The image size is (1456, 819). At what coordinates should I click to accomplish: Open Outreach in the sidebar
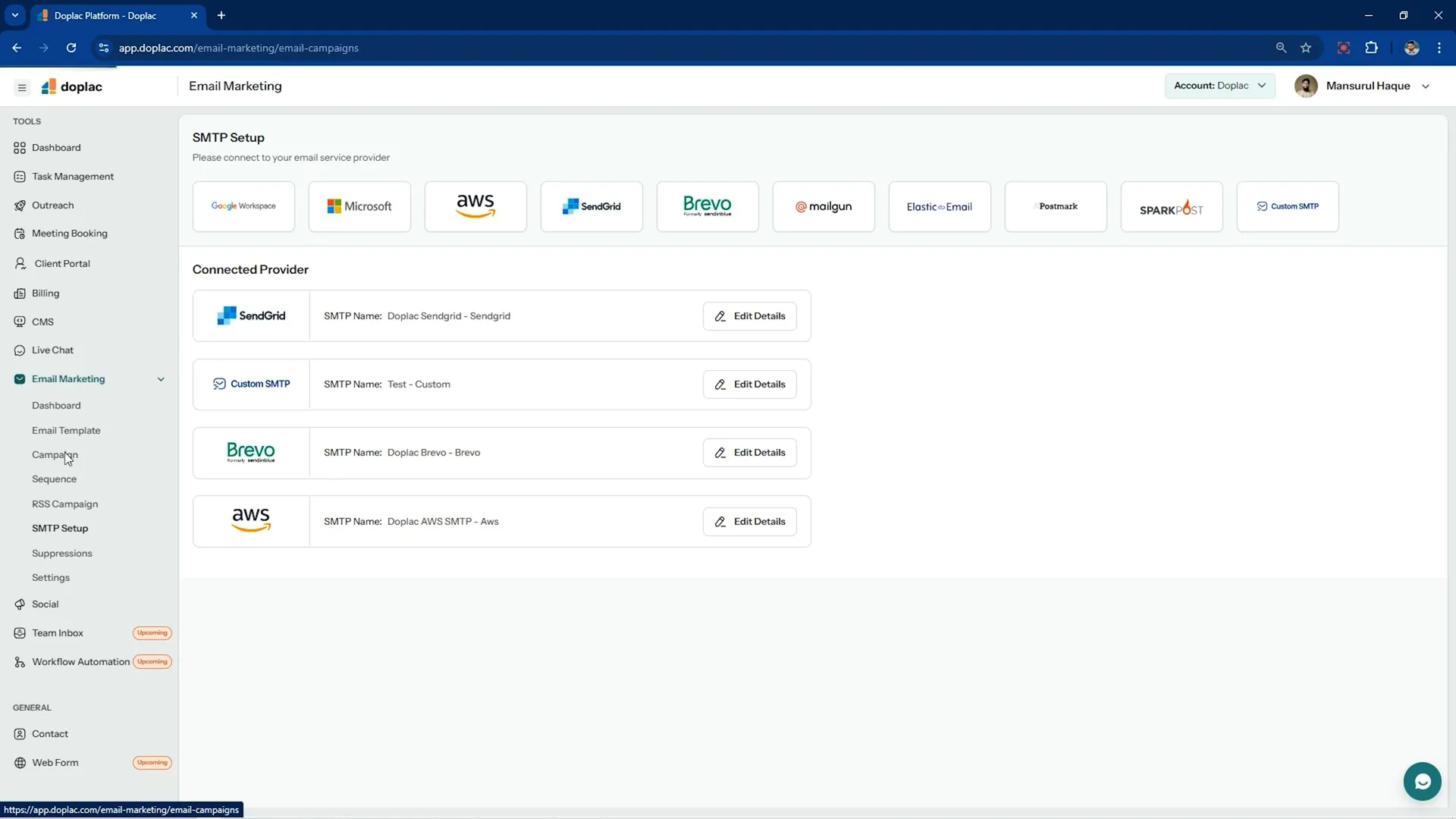pyautogui.click(x=52, y=206)
